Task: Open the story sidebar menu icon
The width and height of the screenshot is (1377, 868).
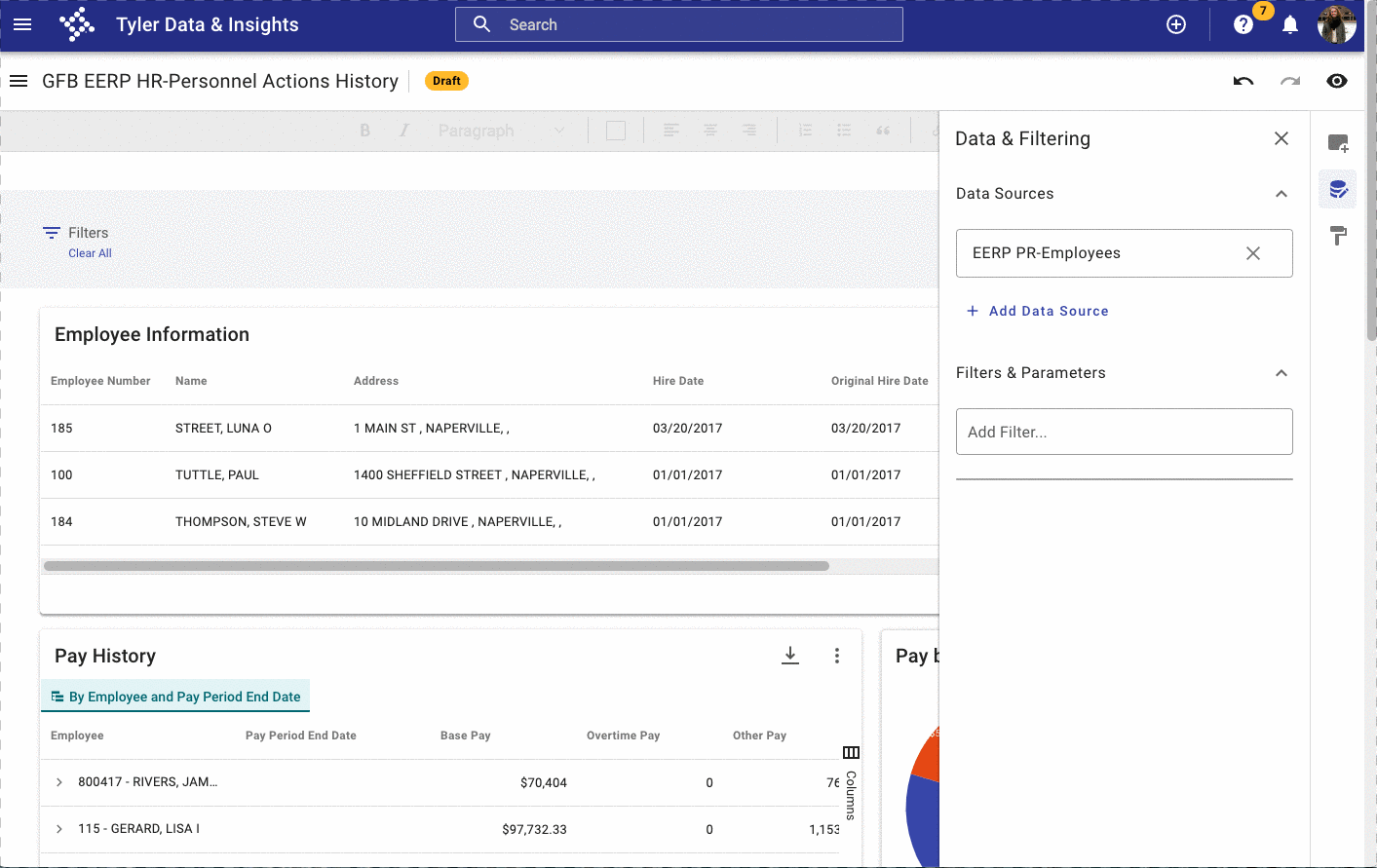Action: coord(19,81)
